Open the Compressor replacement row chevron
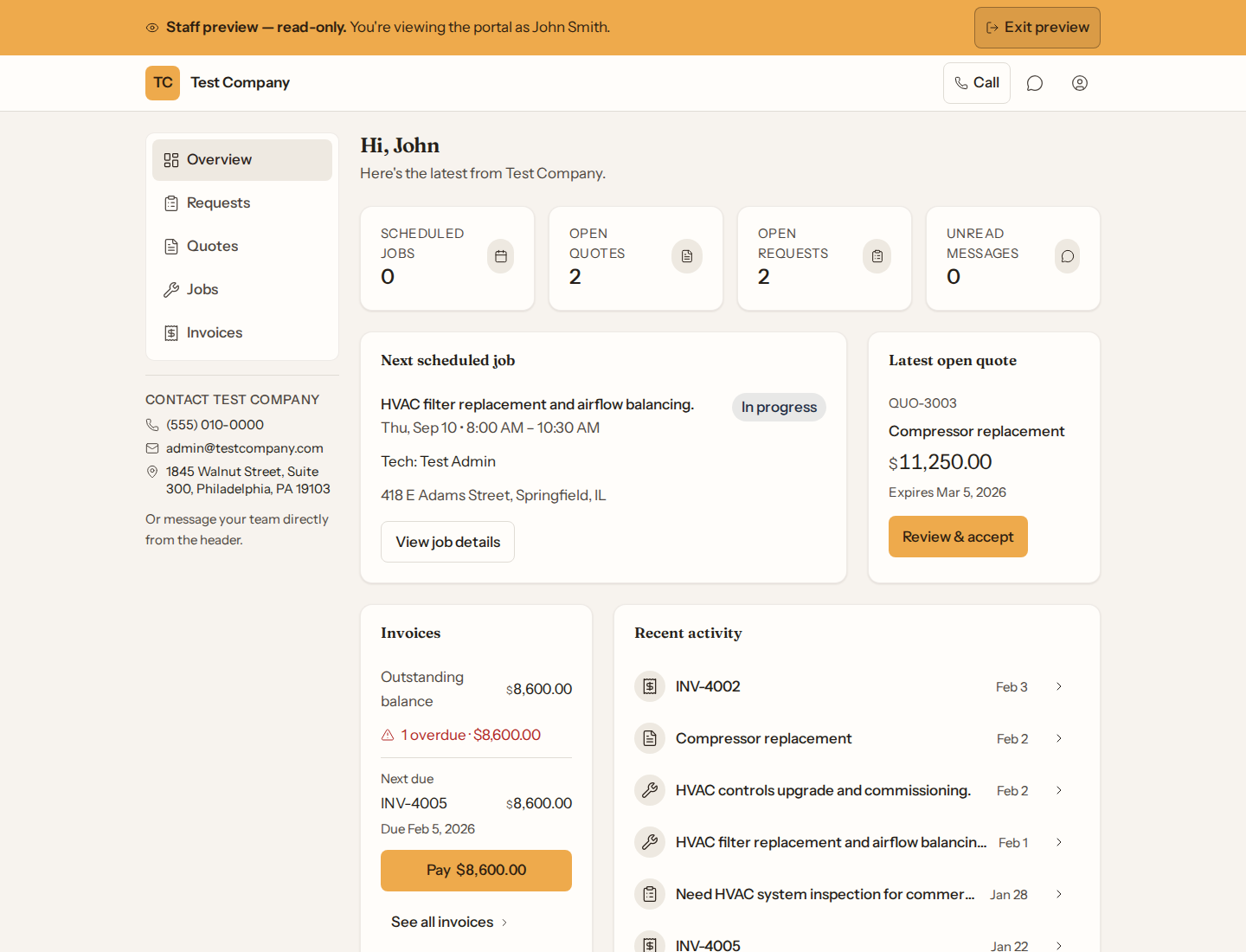 [x=1059, y=738]
